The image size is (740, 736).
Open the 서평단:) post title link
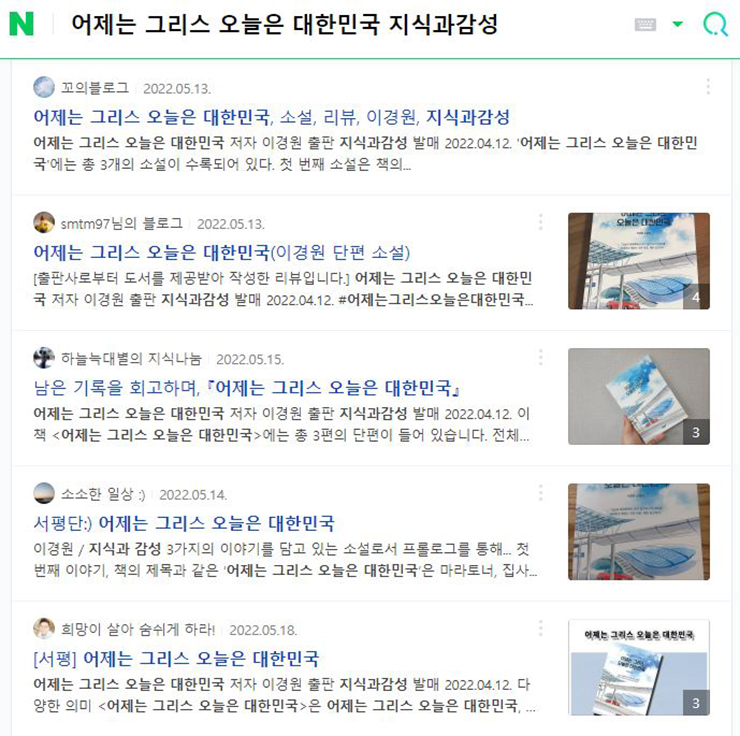click(184, 523)
